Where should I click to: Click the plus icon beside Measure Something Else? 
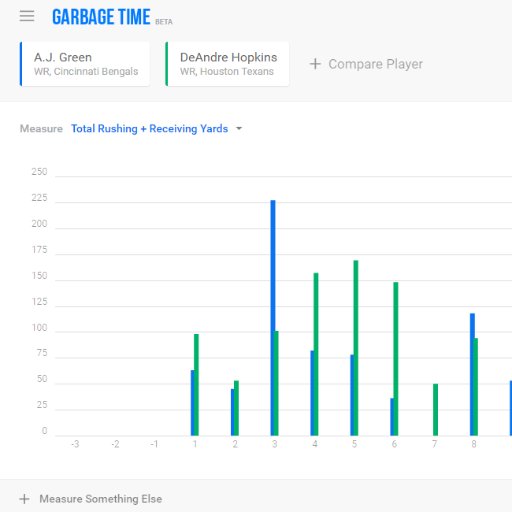coord(24,499)
